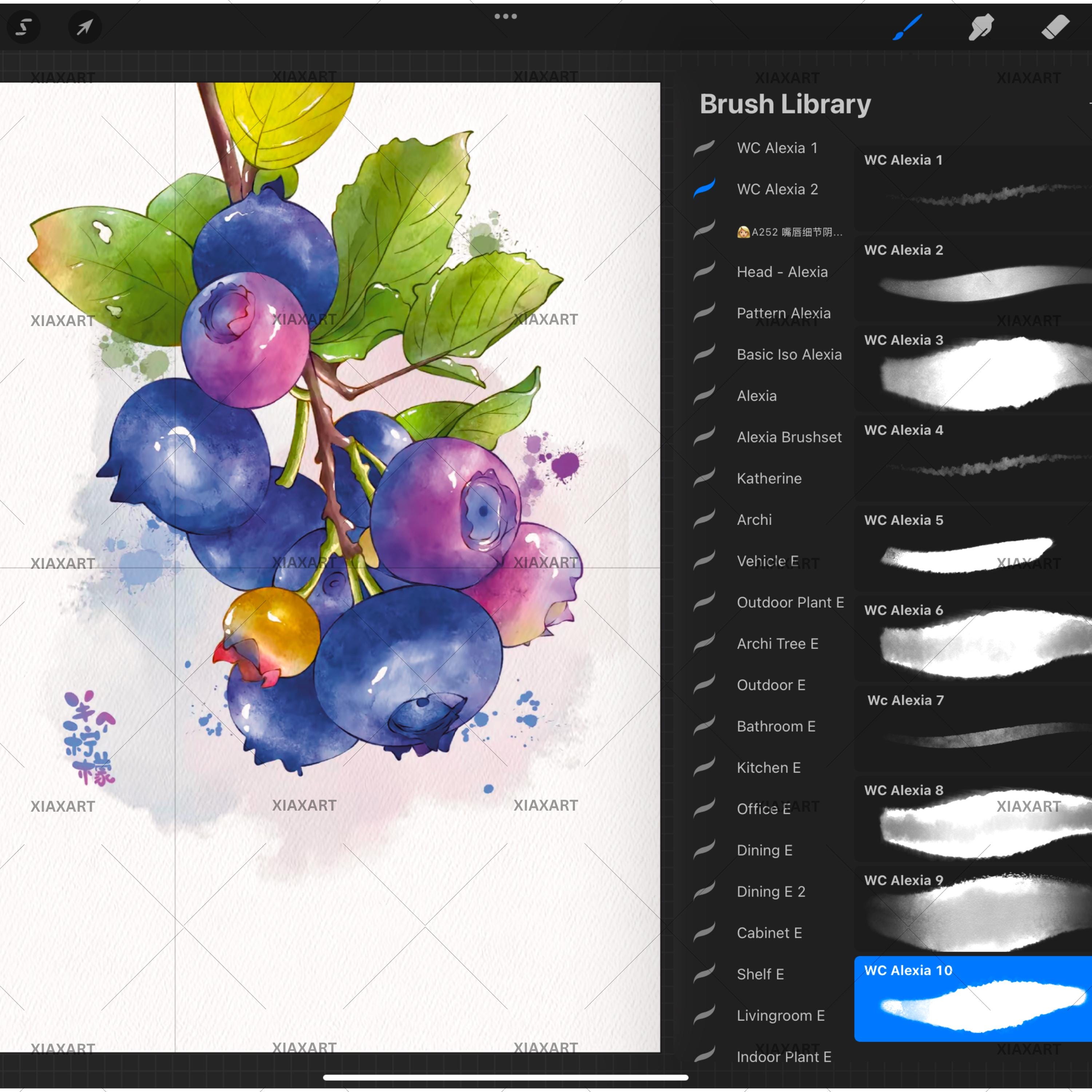Tap the brush icon beside Outdoor E
The width and height of the screenshot is (1092, 1092).
(x=704, y=684)
